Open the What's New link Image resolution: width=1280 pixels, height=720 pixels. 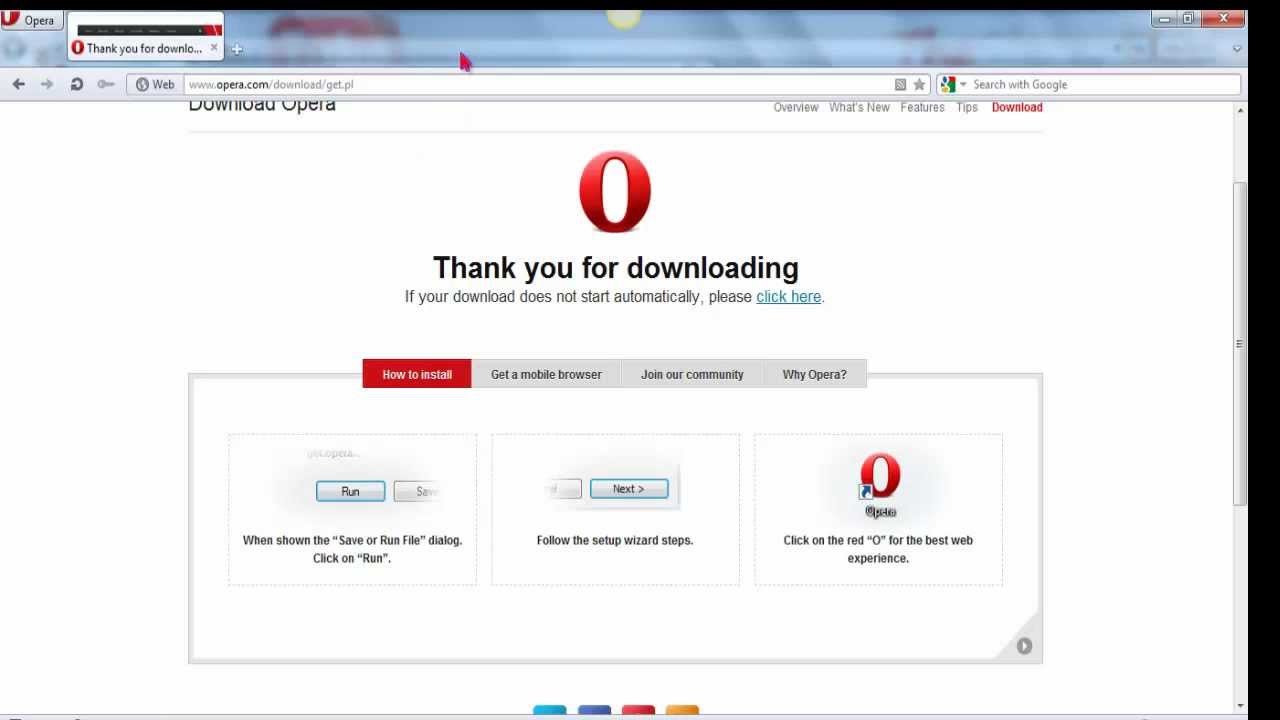859,107
